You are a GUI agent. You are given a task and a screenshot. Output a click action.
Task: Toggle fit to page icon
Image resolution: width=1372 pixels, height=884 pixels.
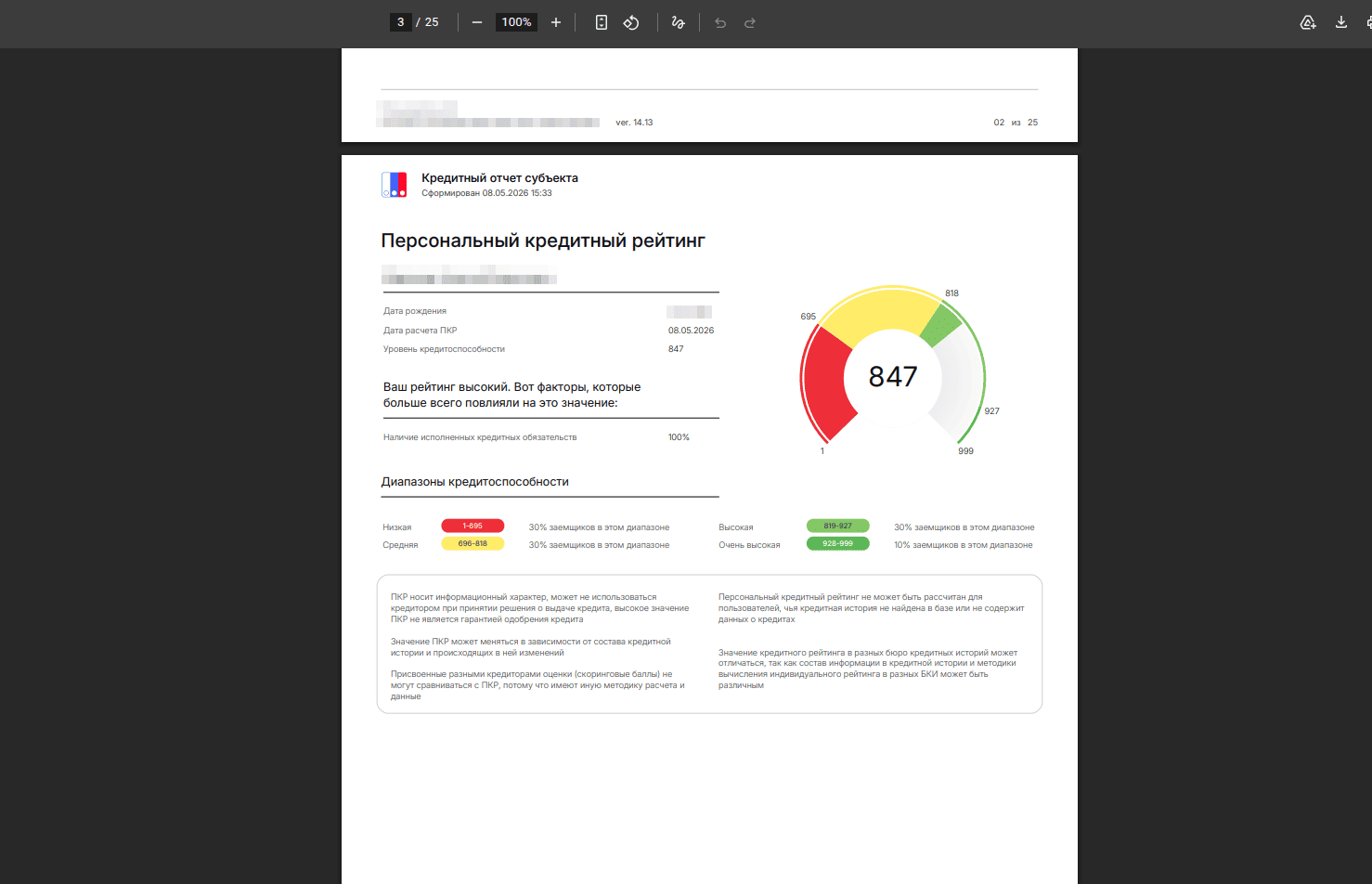tap(602, 22)
